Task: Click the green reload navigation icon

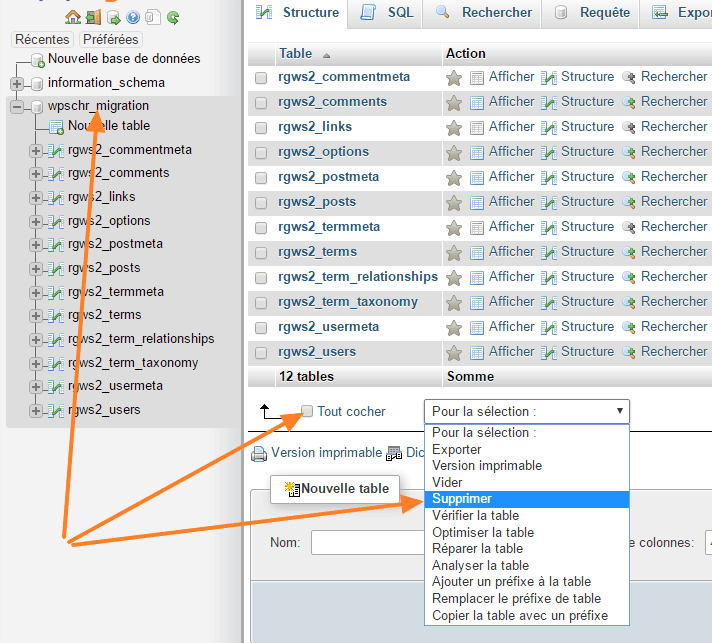Action: pos(173,18)
